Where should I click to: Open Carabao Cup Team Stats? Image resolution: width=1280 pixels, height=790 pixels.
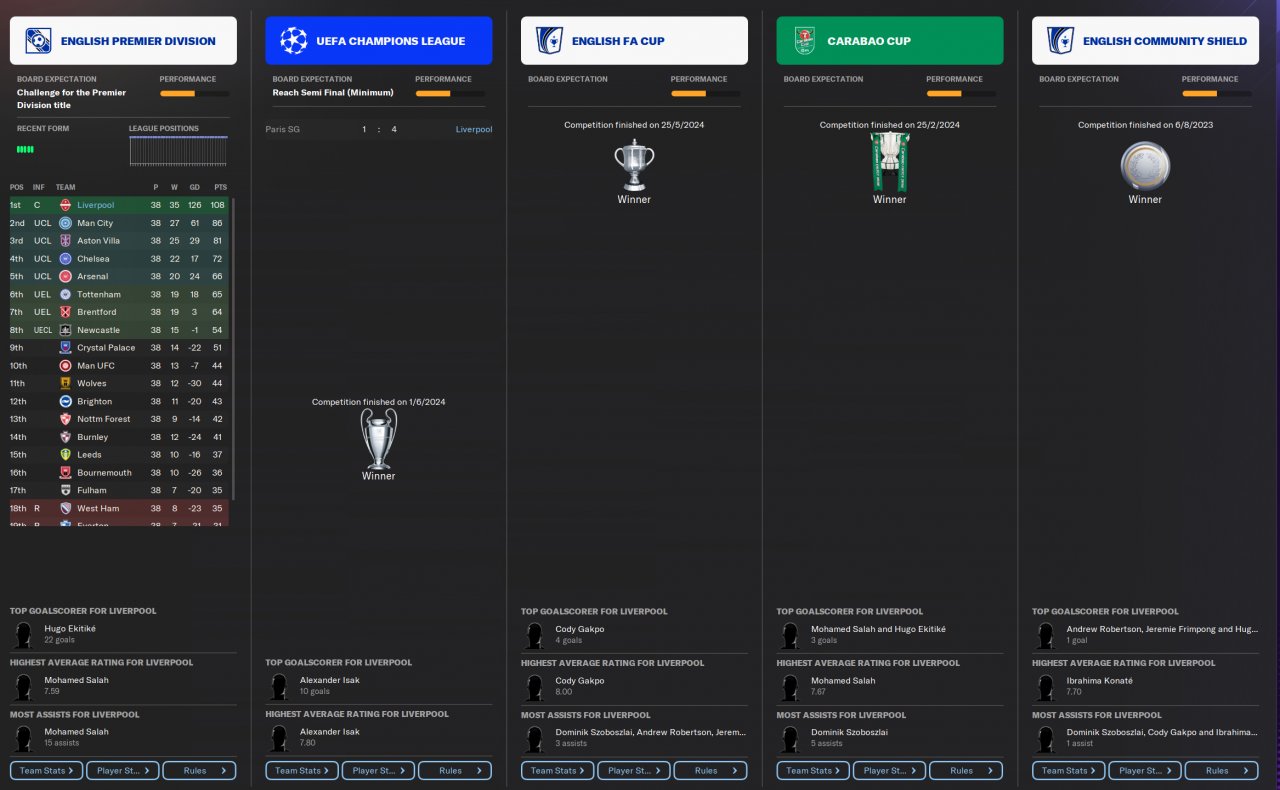(813, 770)
